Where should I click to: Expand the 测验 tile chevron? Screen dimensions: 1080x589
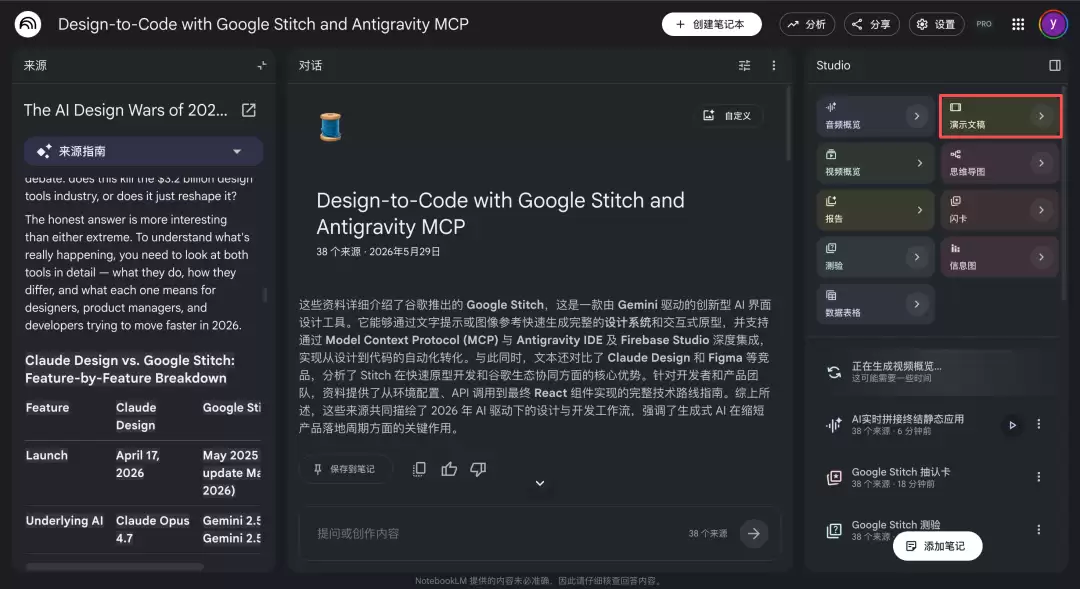(x=917, y=257)
